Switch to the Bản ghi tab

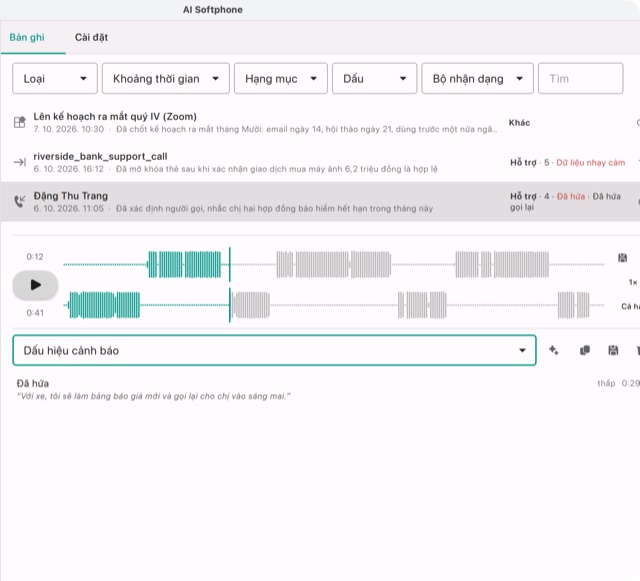pyautogui.click(x=27, y=37)
